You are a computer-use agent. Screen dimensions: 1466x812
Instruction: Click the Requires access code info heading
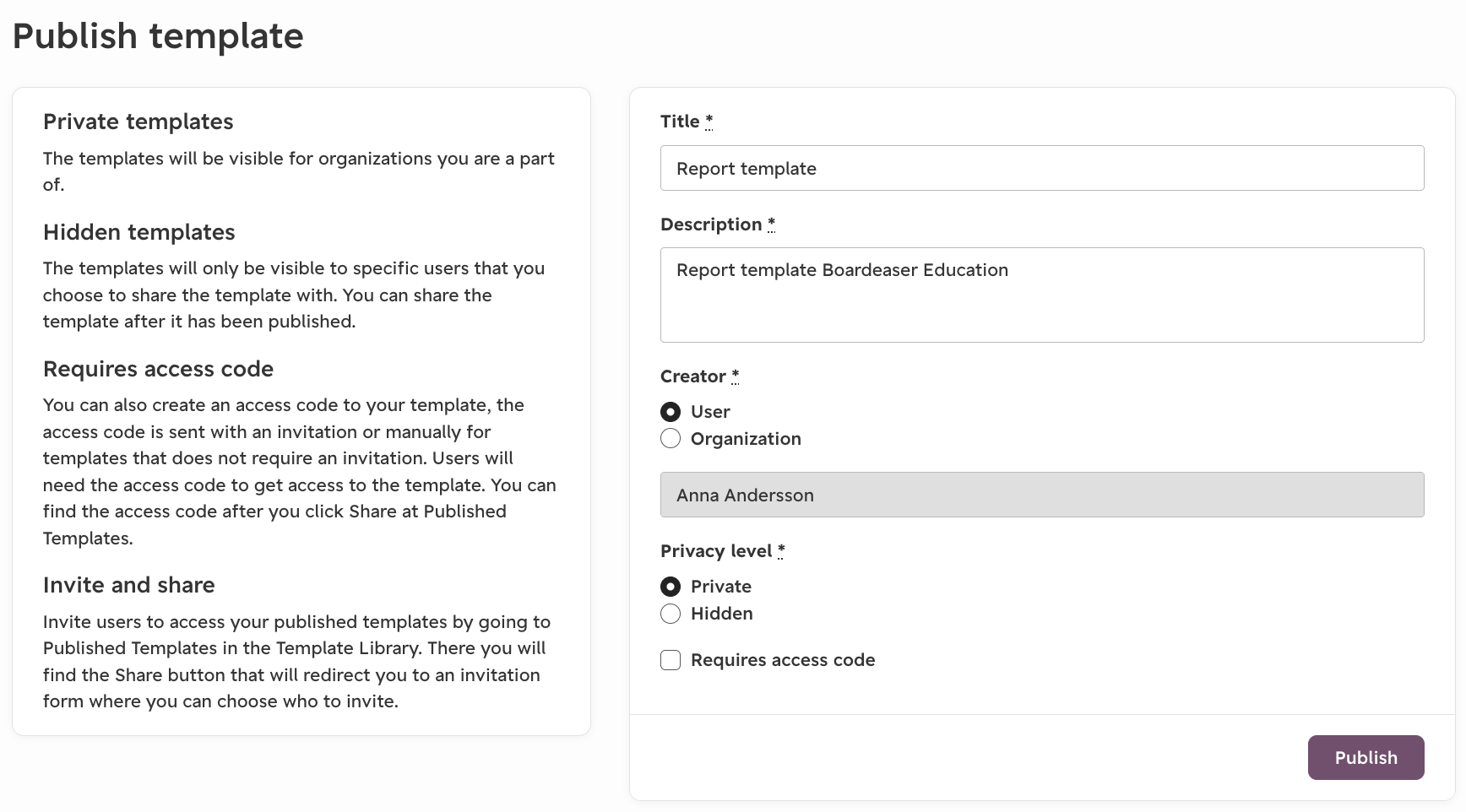159,369
